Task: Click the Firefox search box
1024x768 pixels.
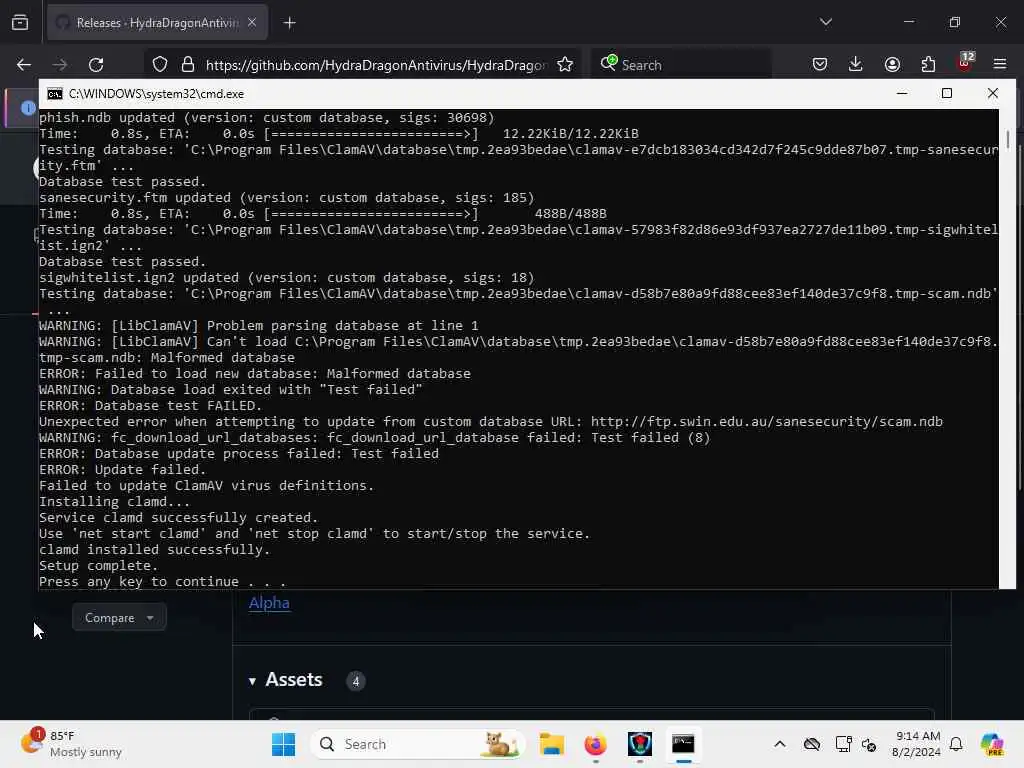Action: [681, 65]
